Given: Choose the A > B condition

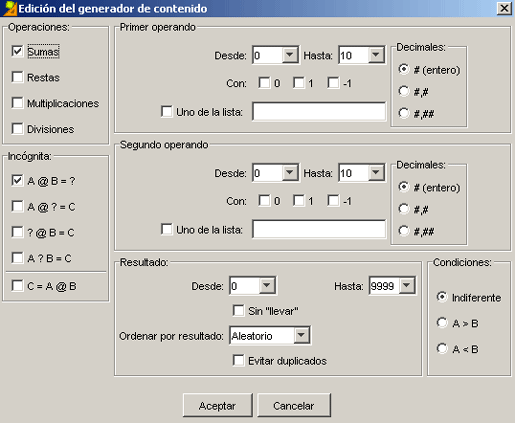Looking at the screenshot, I should click(x=442, y=323).
